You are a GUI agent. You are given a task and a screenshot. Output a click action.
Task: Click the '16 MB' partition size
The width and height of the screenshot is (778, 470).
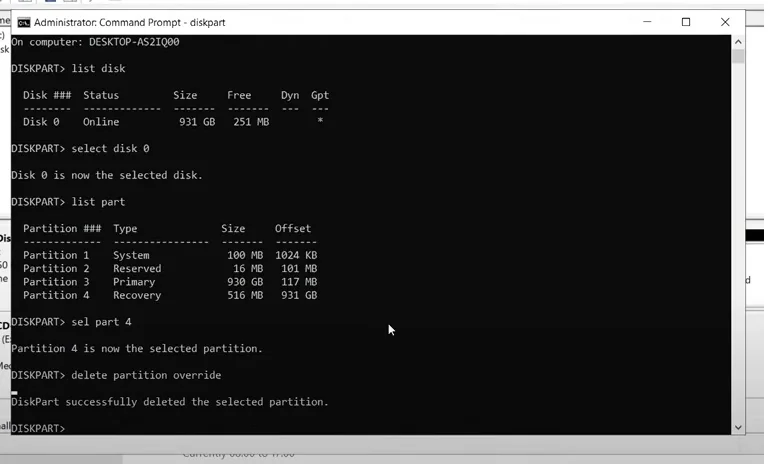click(248, 269)
